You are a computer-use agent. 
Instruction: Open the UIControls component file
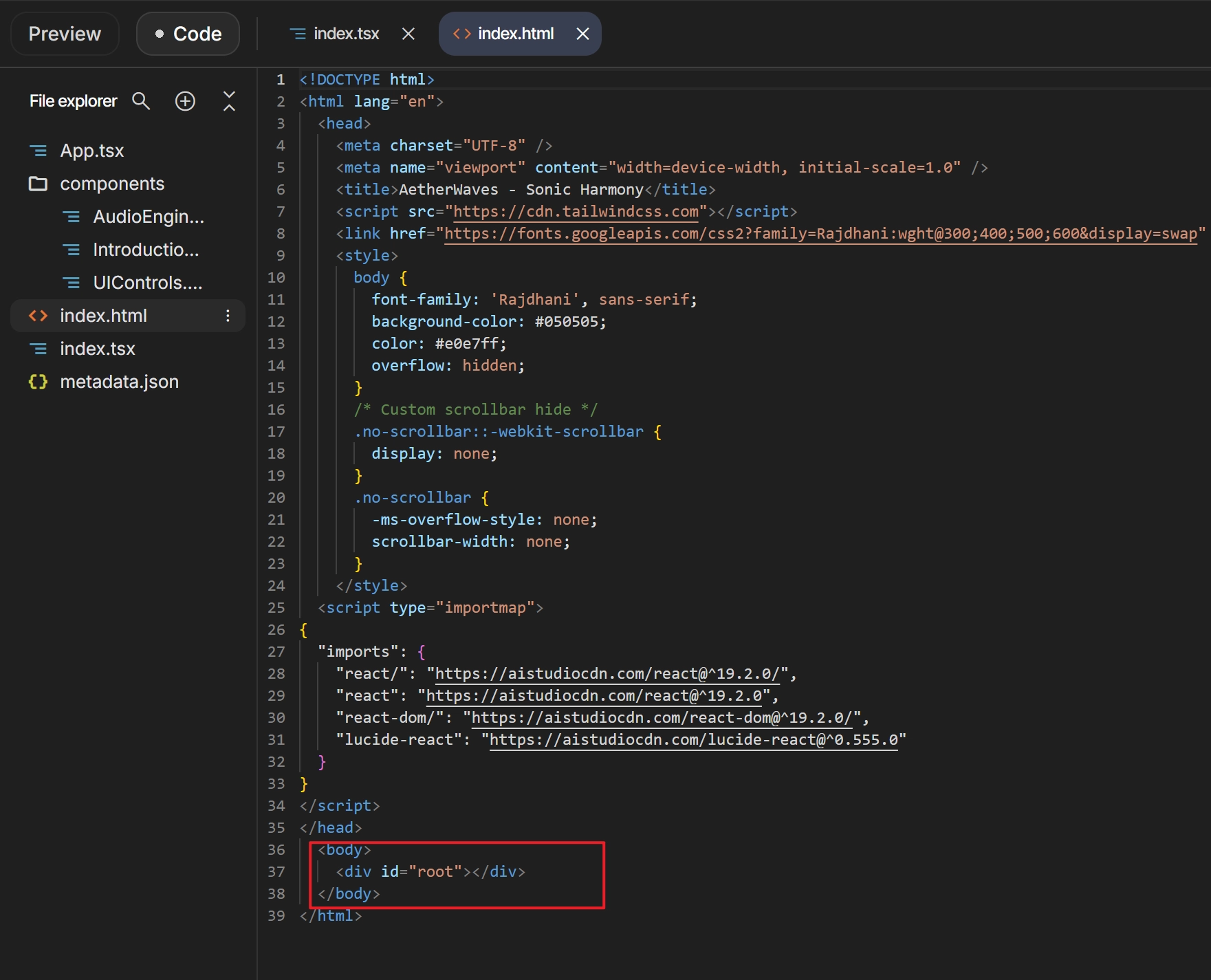tap(147, 283)
